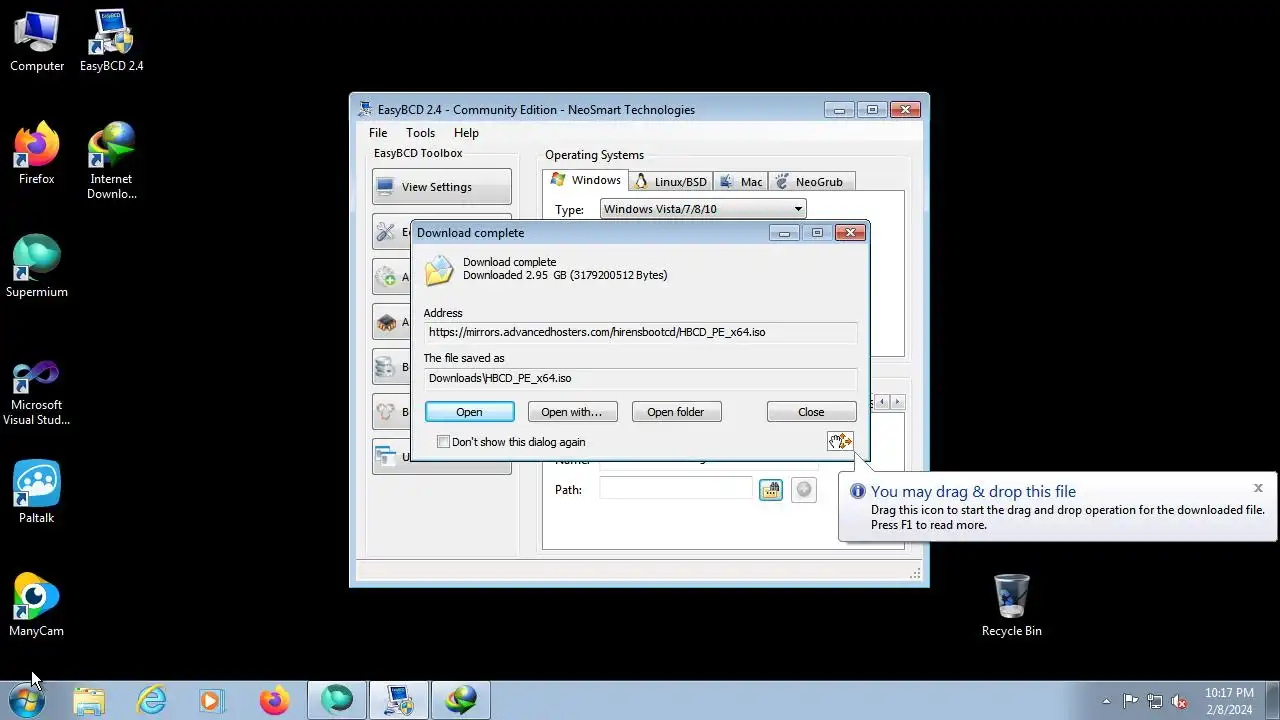The image size is (1280, 720).
Task: Show hidden tray icons arrow
Action: tap(1106, 701)
